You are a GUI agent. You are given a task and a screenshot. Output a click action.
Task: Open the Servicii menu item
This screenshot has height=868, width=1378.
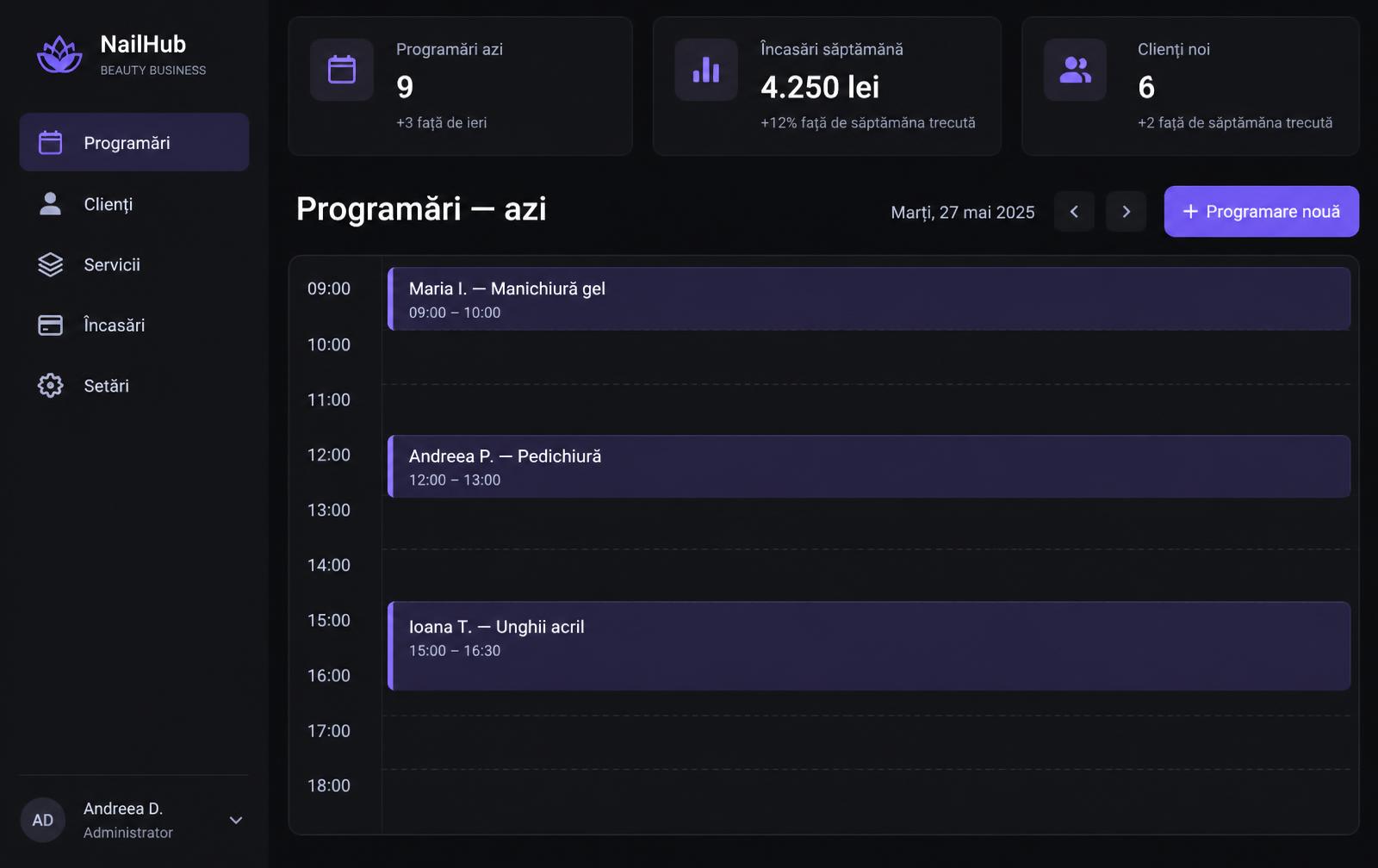click(134, 264)
